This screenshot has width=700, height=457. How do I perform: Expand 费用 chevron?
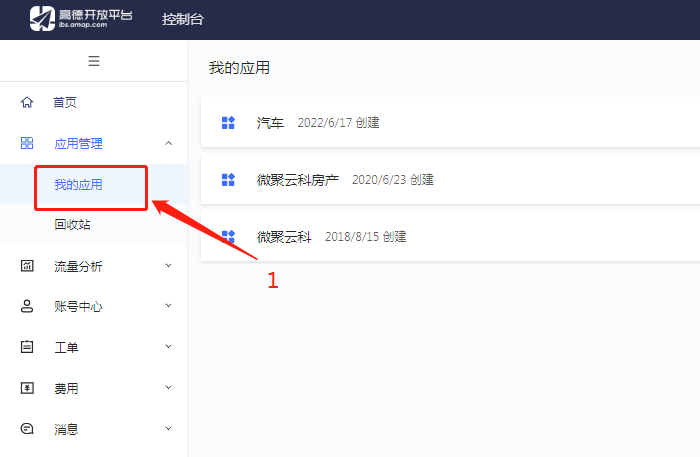click(x=168, y=387)
